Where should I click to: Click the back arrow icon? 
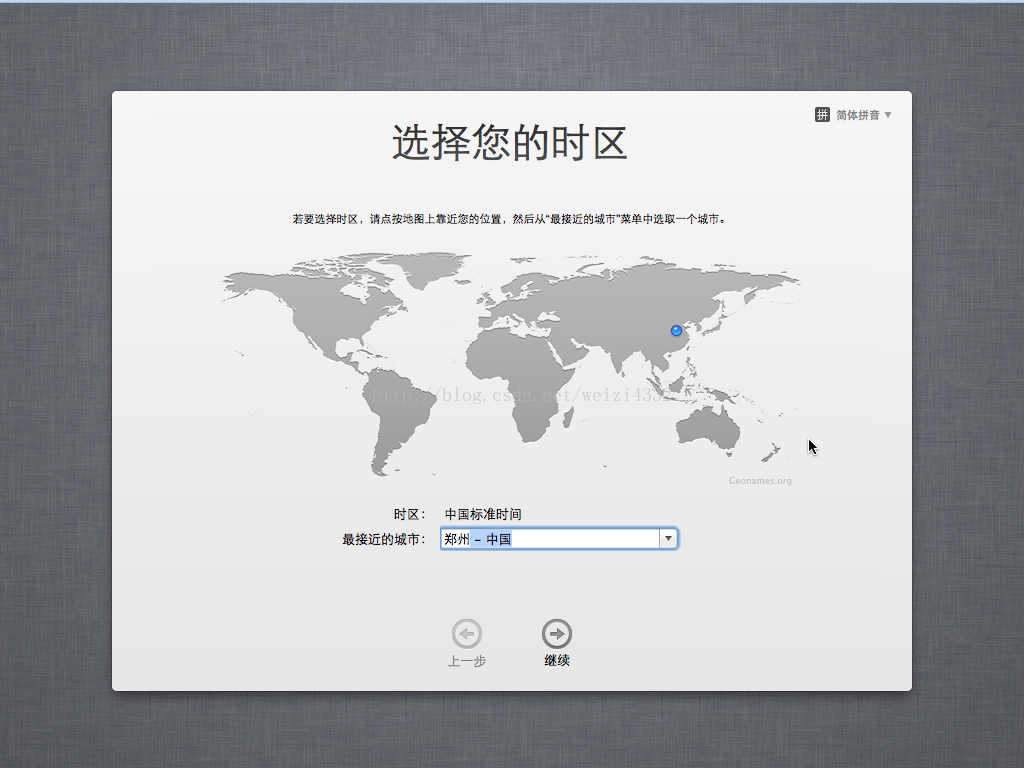tap(466, 633)
